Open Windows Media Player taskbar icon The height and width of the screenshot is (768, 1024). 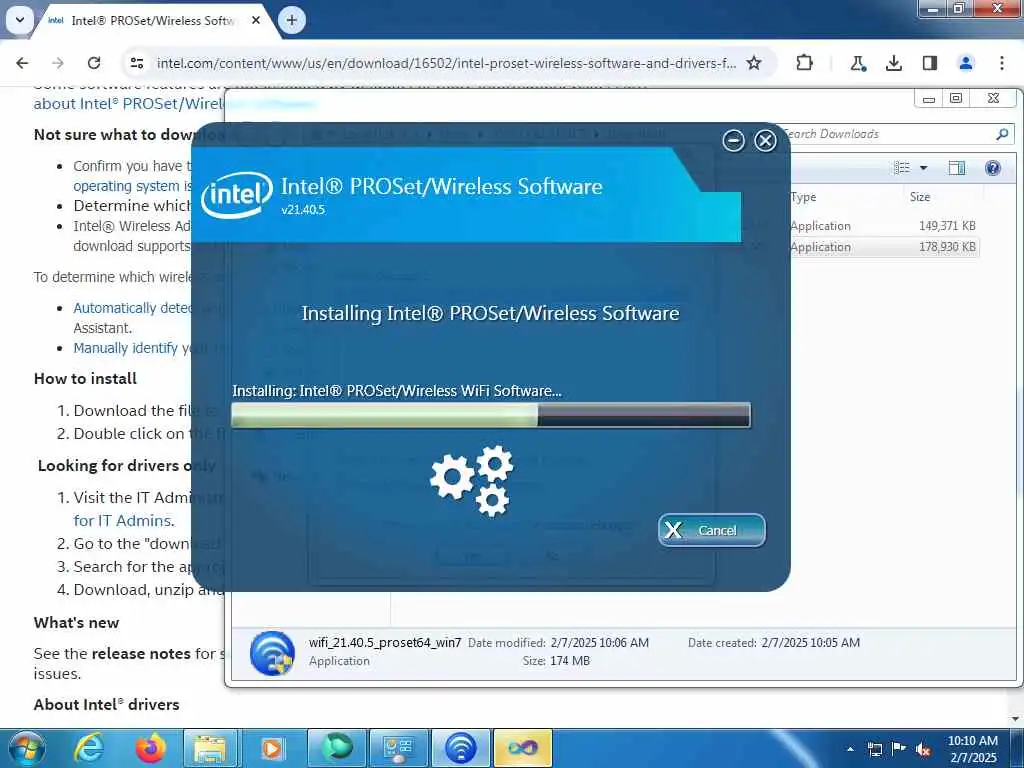pos(273,748)
